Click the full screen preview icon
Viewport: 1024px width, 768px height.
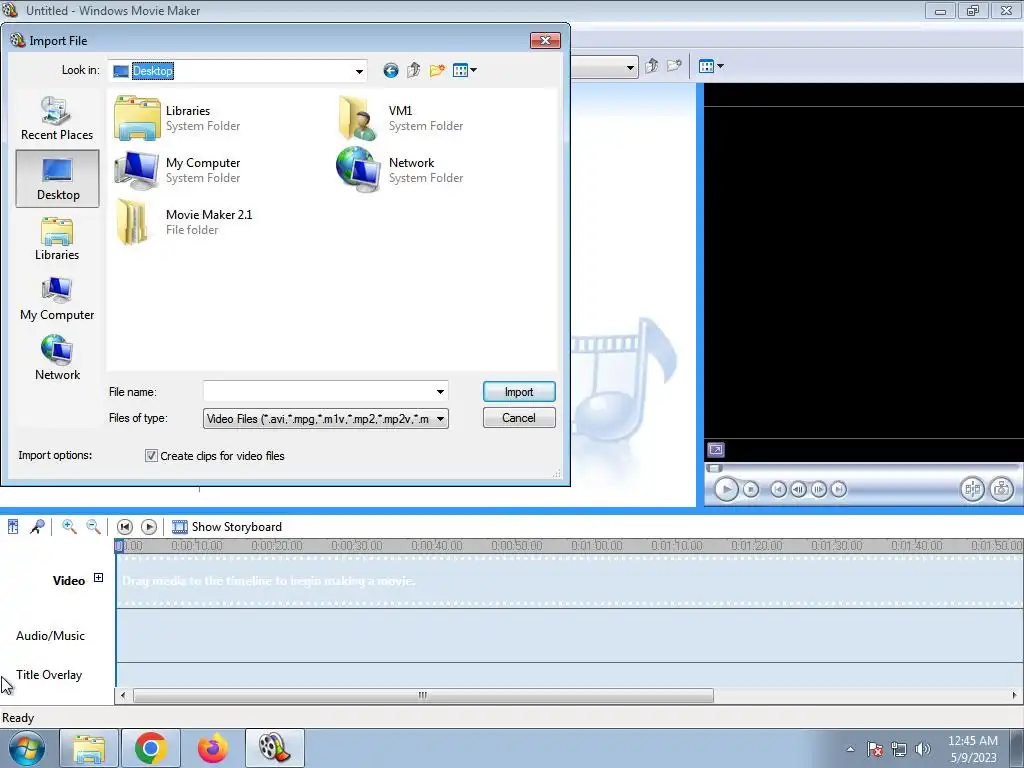click(716, 450)
